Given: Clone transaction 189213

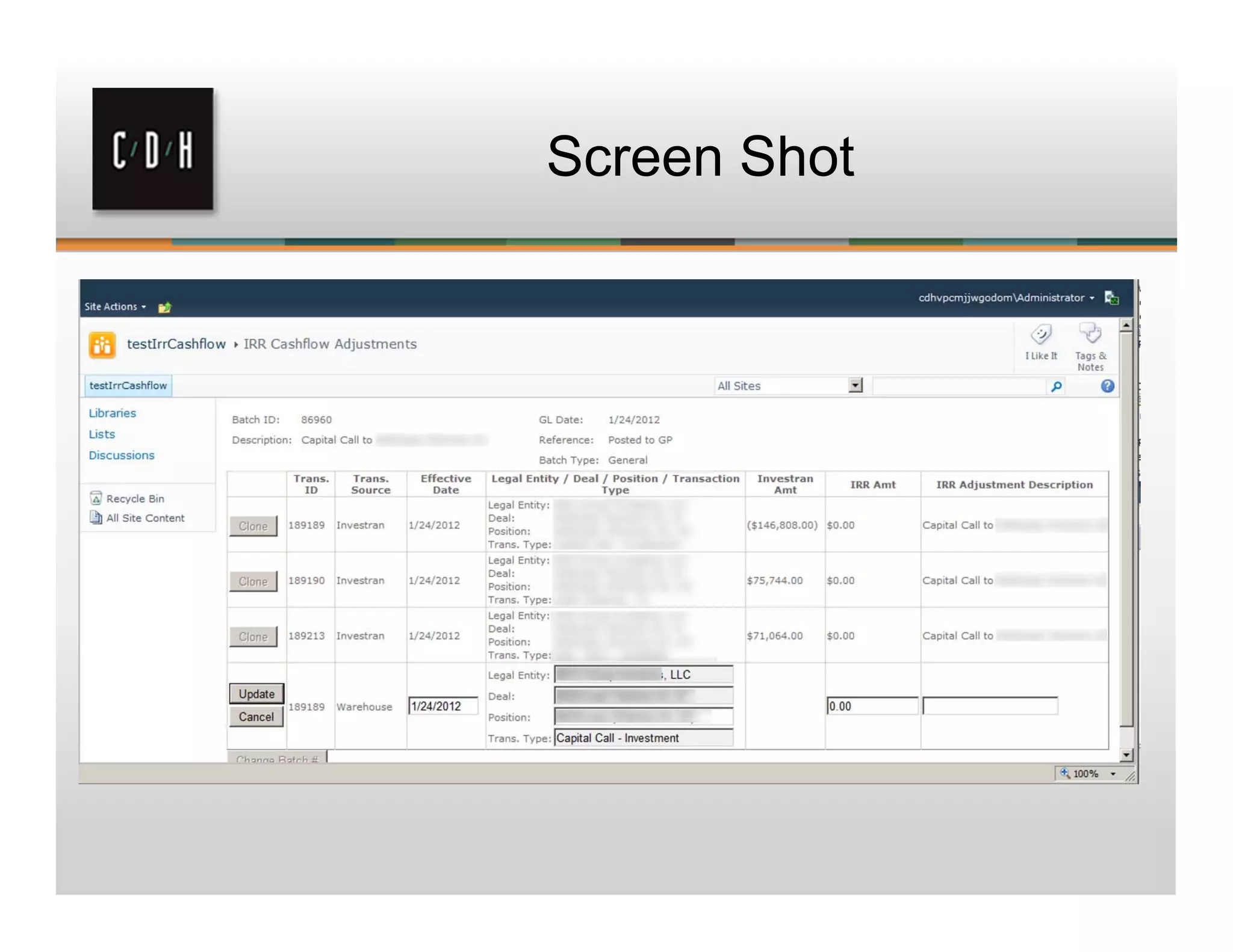Looking at the screenshot, I should [253, 636].
